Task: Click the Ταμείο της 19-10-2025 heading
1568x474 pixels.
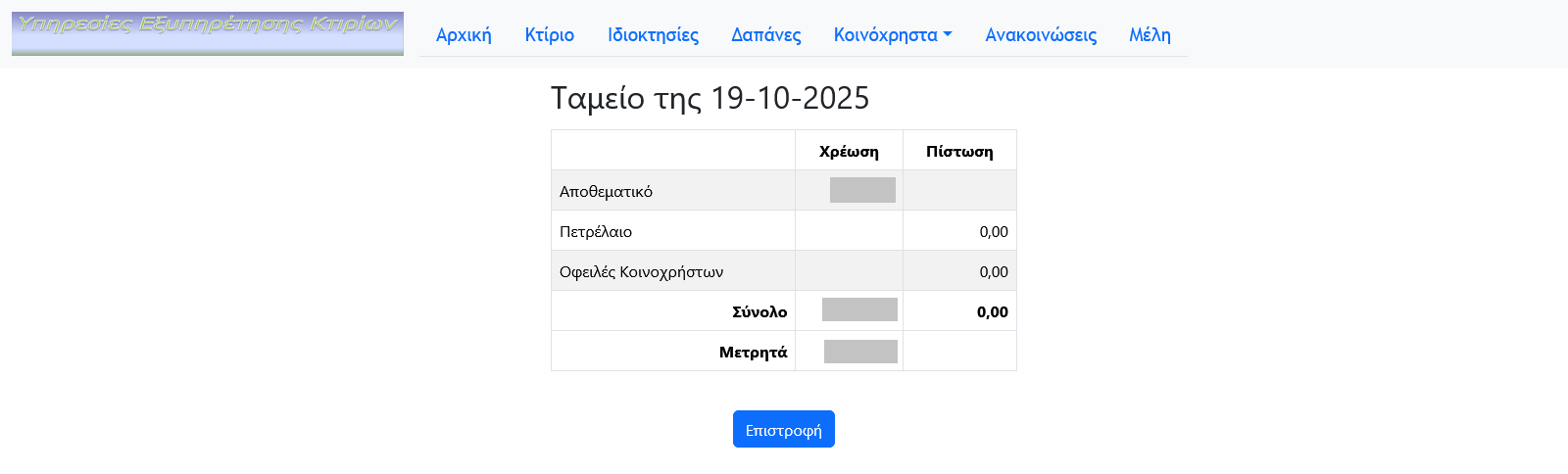Action: pos(710,98)
